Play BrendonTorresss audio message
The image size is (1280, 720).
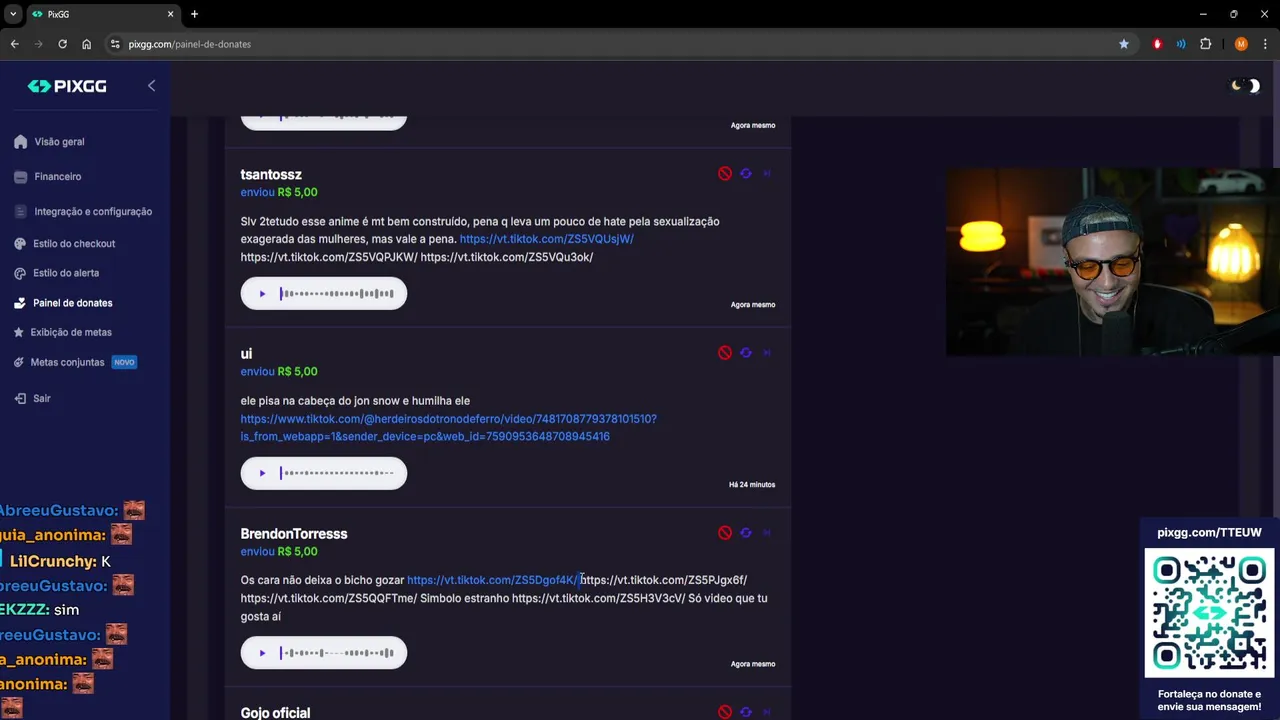(262, 653)
